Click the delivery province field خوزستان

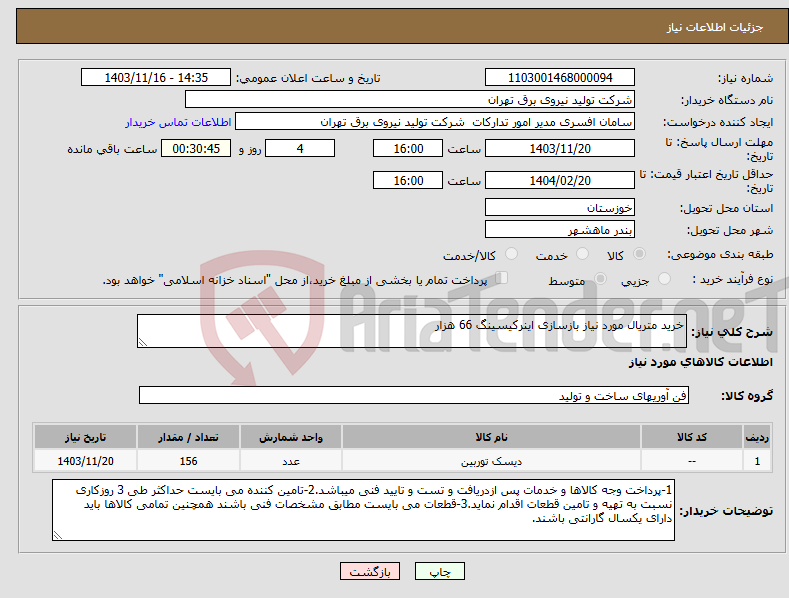click(x=560, y=207)
